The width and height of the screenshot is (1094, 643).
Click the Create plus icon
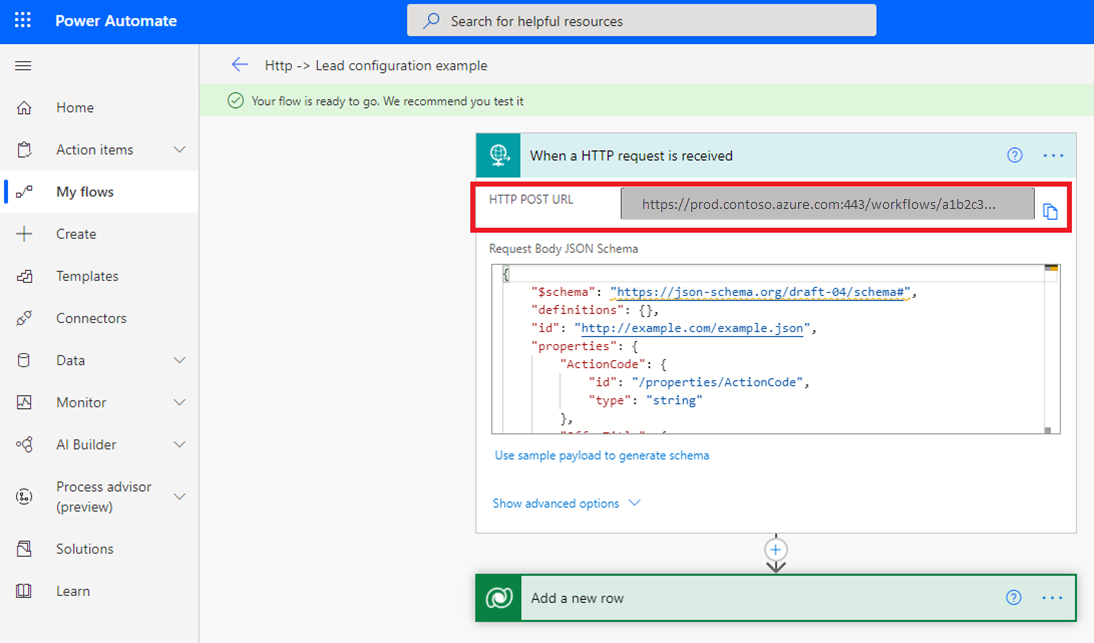(x=24, y=234)
